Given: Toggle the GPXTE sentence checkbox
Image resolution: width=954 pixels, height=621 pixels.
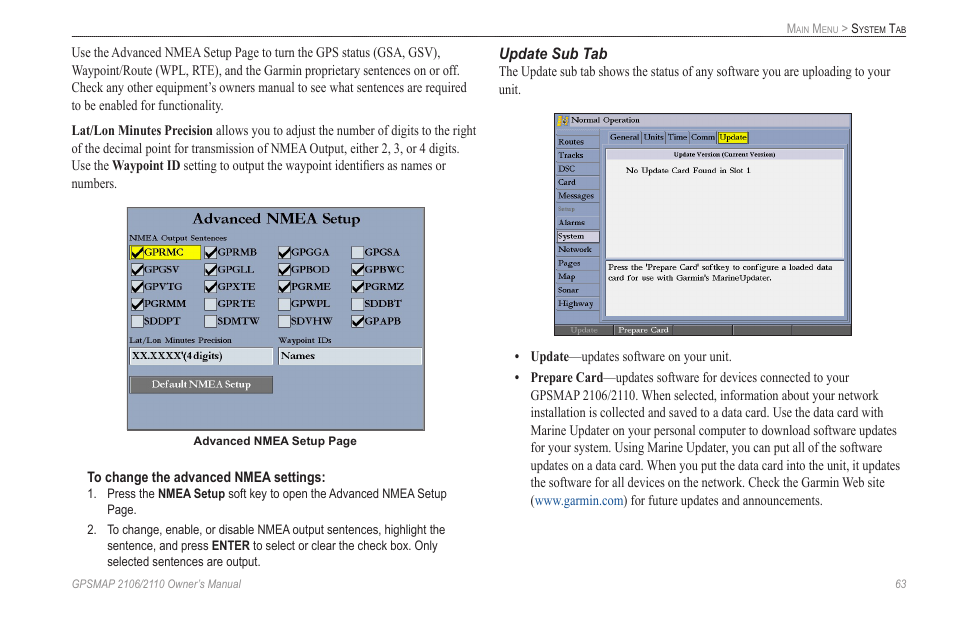Looking at the screenshot, I should point(211,286).
